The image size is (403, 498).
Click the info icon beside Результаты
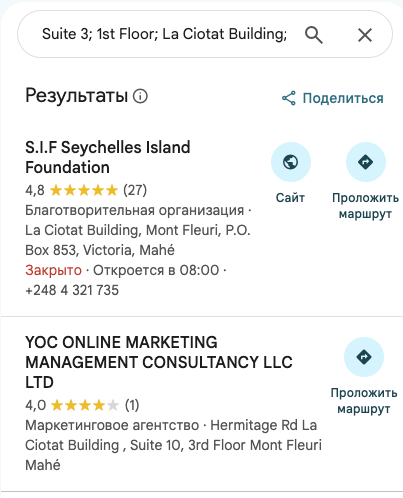coord(140,96)
